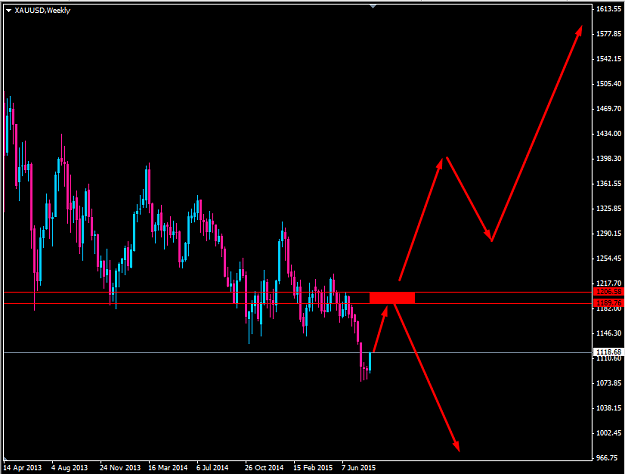Click the 1505.40 price axis value
The image size is (625, 474).
pyautogui.click(x=609, y=84)
